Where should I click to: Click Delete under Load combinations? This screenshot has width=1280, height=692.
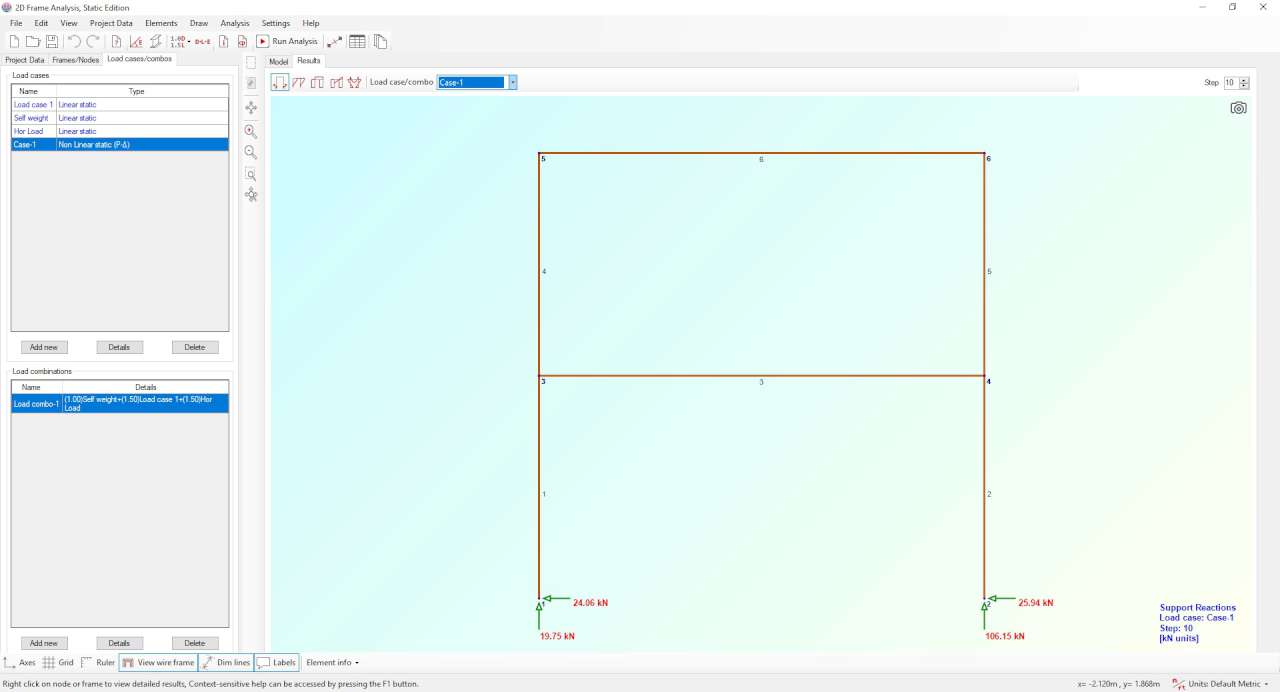195,643
